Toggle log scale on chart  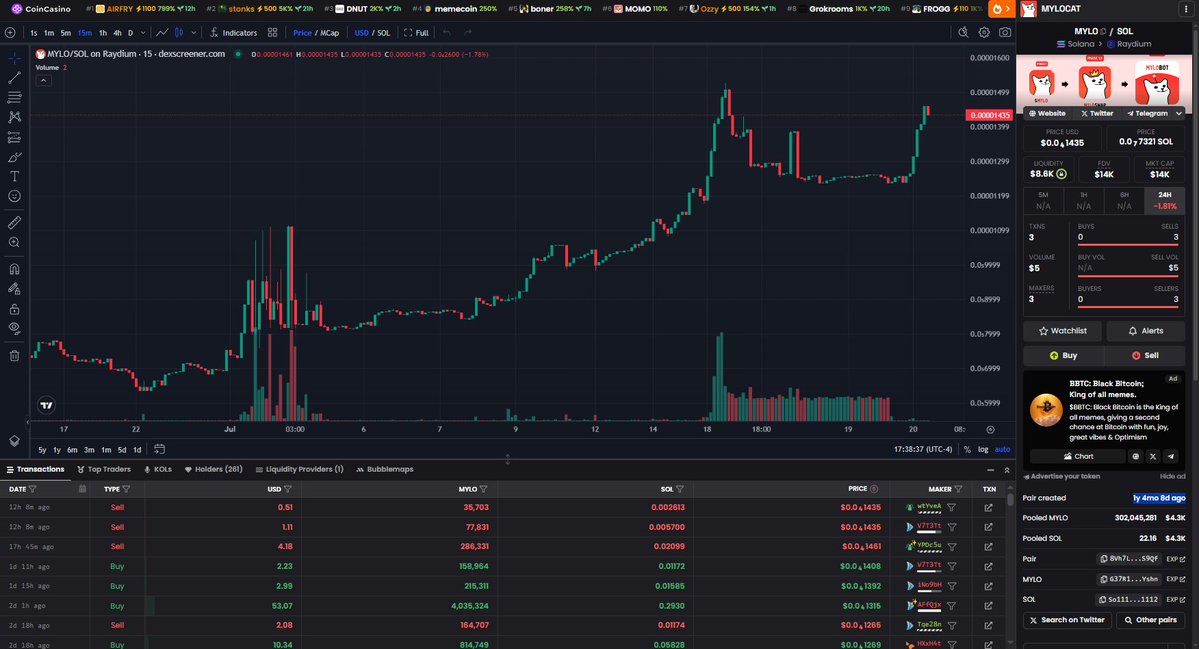983,449
